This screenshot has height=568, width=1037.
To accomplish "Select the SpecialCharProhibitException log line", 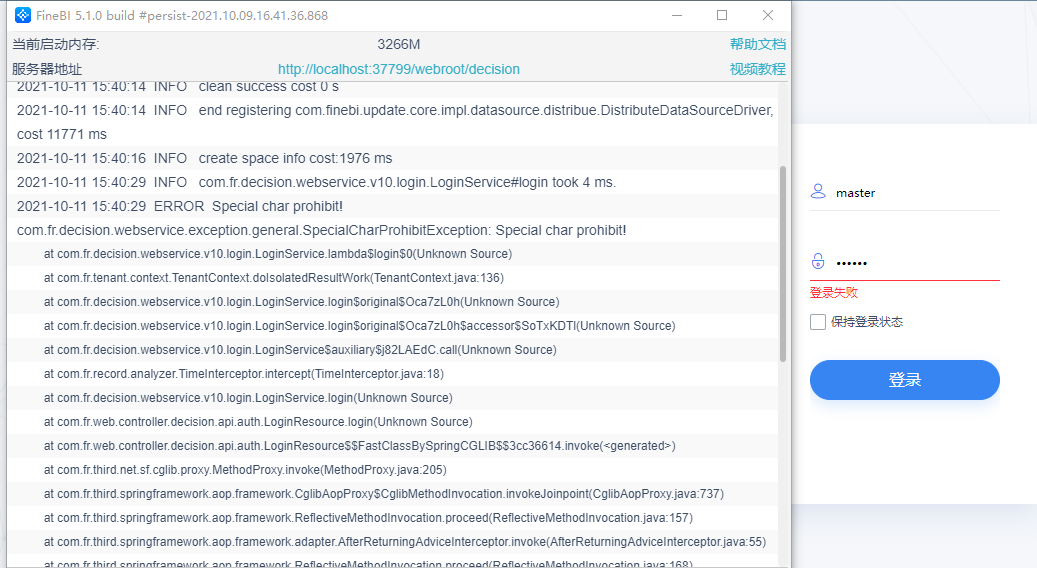I will tap(321, 230).
